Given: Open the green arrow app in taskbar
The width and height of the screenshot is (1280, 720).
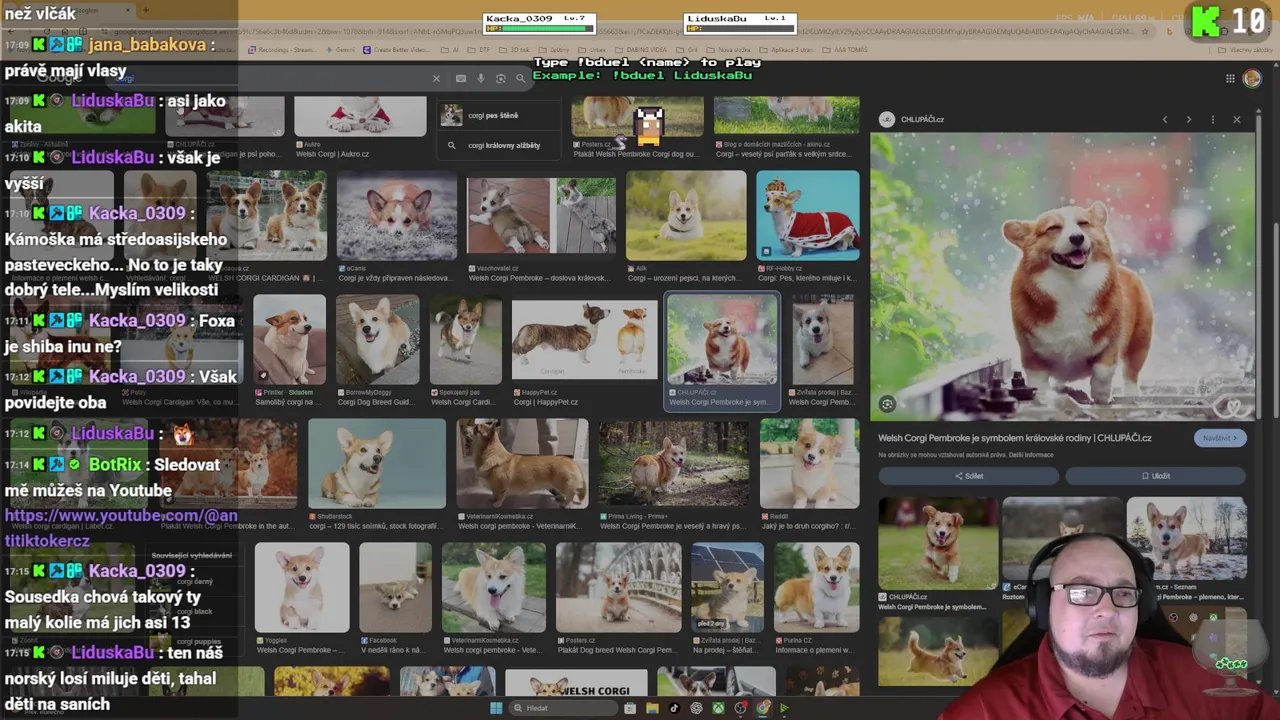Looking at the screenshot, I should coord(784,708).
